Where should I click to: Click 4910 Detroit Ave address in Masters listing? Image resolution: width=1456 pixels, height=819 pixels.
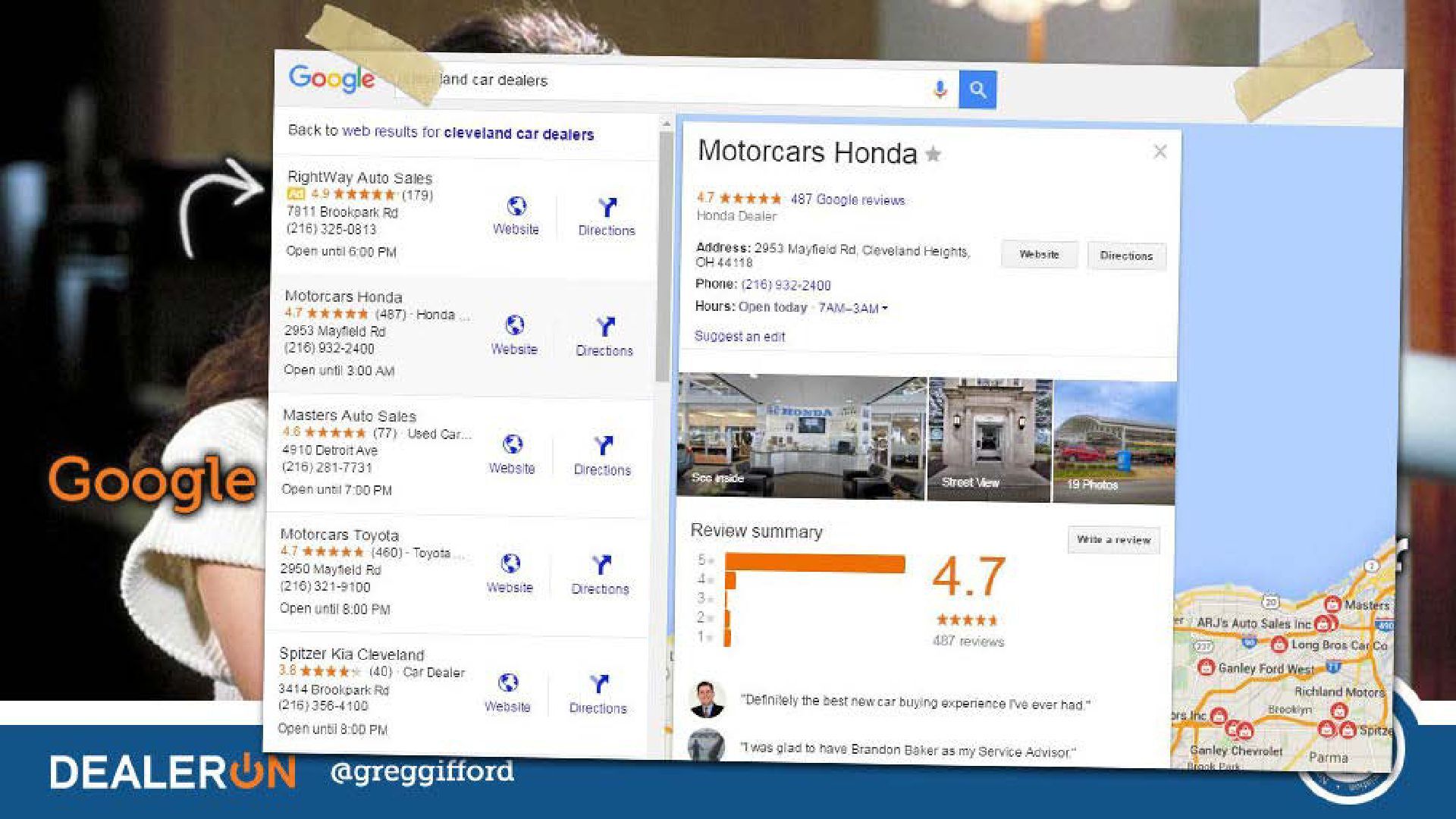pos(330,450)
